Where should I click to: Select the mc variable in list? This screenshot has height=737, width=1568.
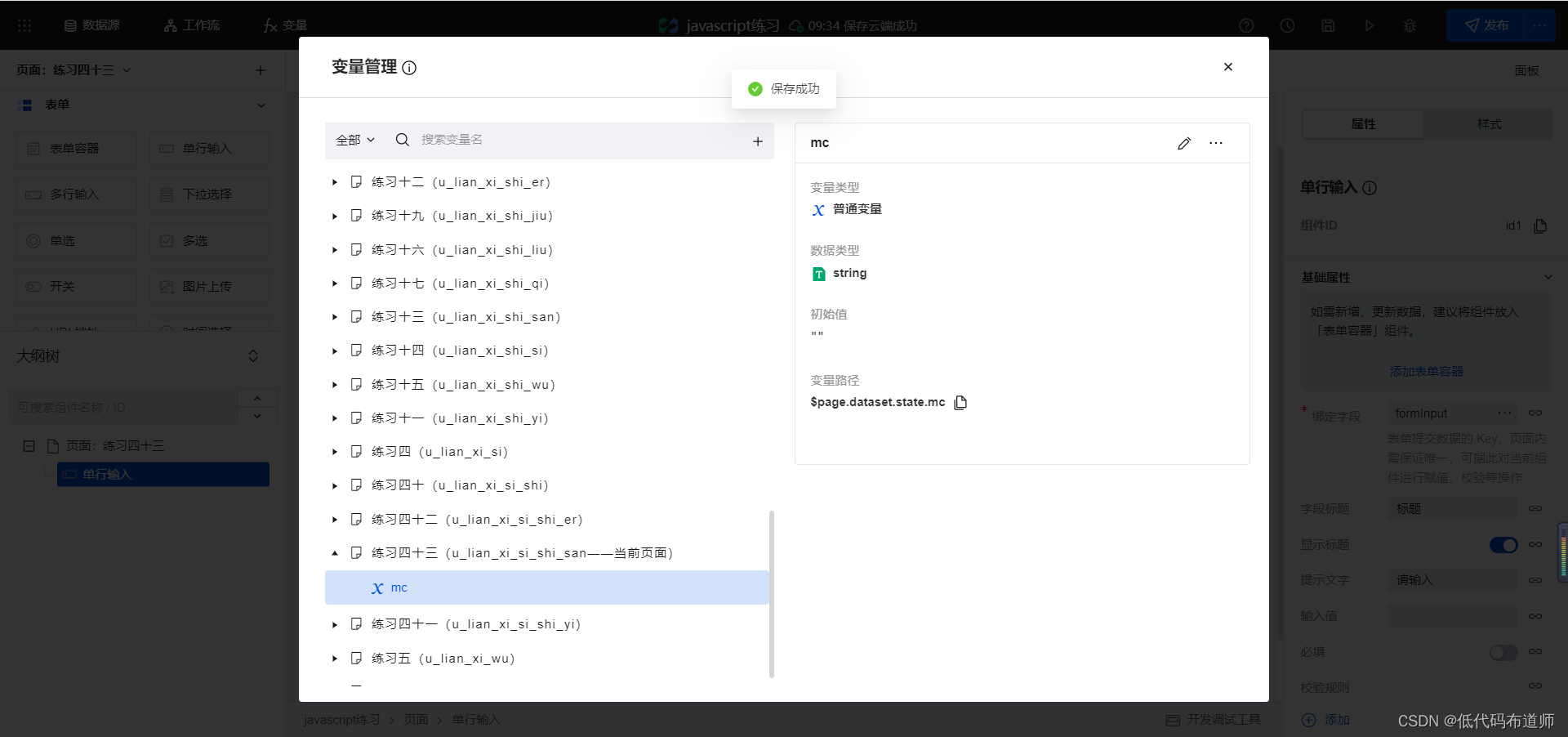[546, 587]
